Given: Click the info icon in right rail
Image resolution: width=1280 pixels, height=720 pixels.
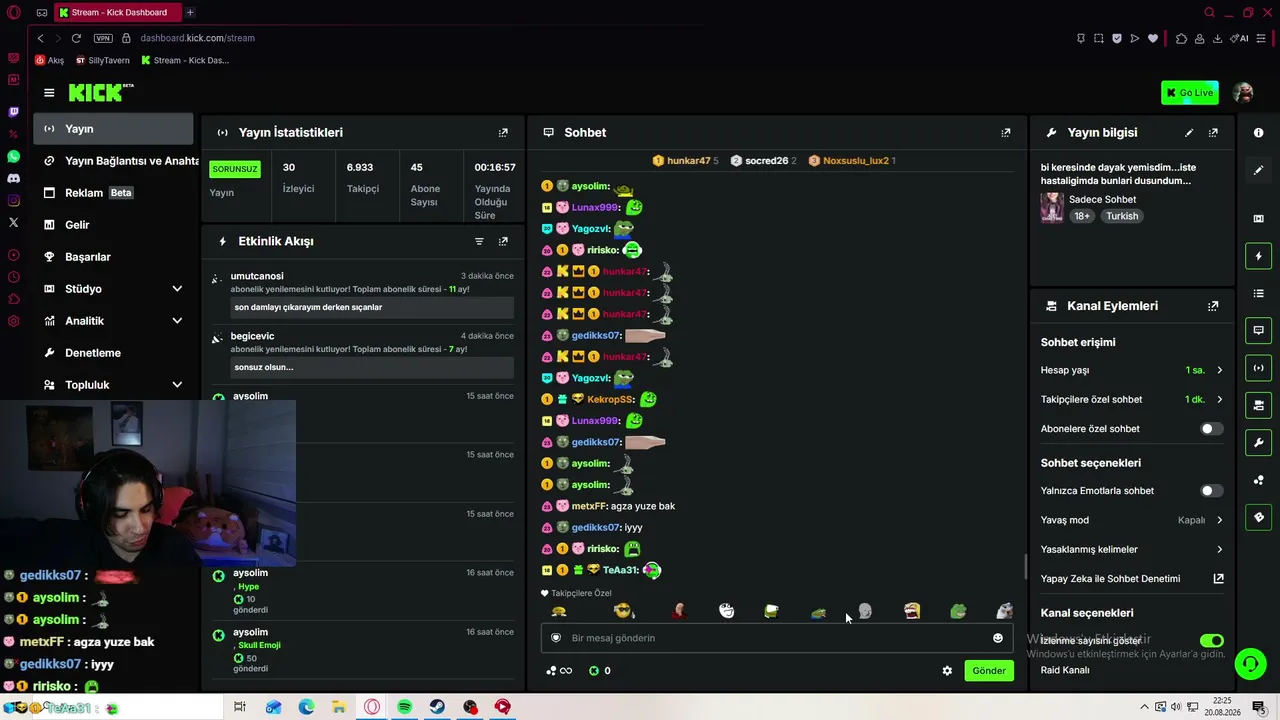Looking at the screenshot, I should coord(1258,133).
